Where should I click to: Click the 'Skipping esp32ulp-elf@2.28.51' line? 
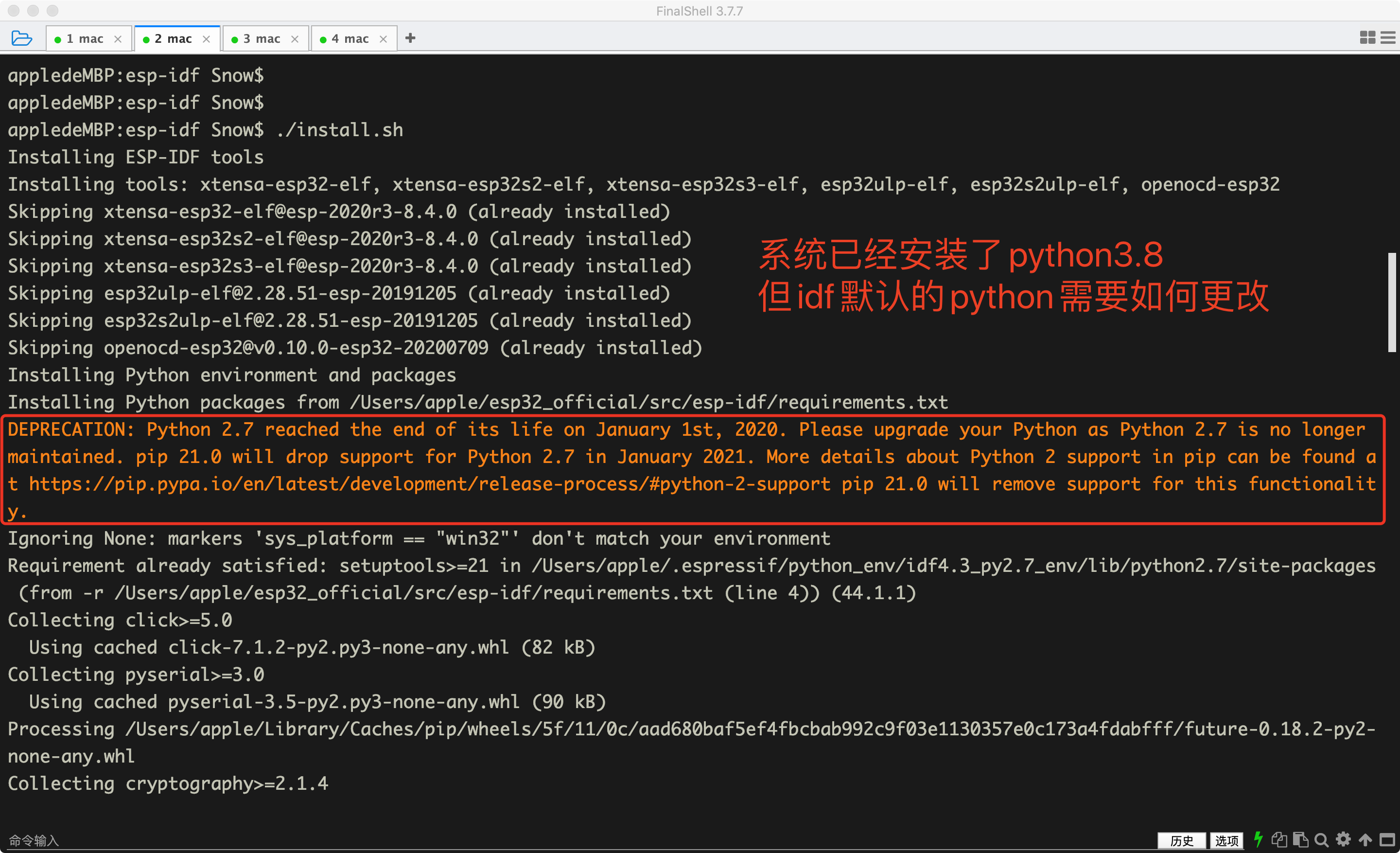(x=339, y=293)
